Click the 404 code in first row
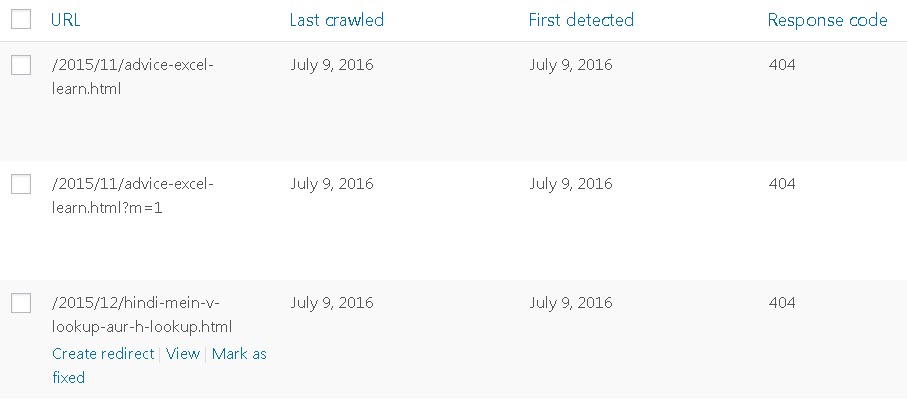 pos(782,66)
